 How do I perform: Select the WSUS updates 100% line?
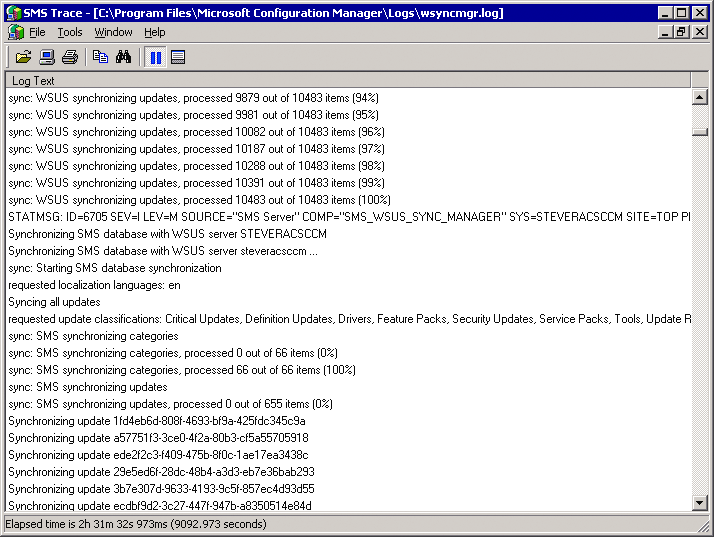(x=348, y=200)
